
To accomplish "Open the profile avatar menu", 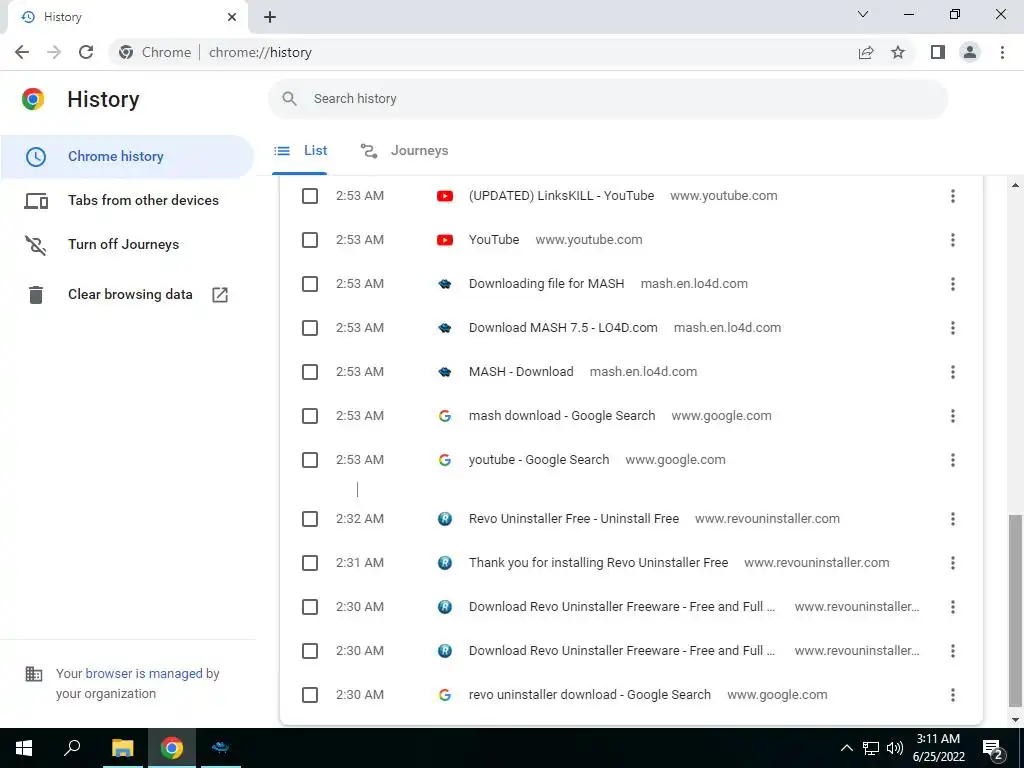I will [x=970, y=52].
